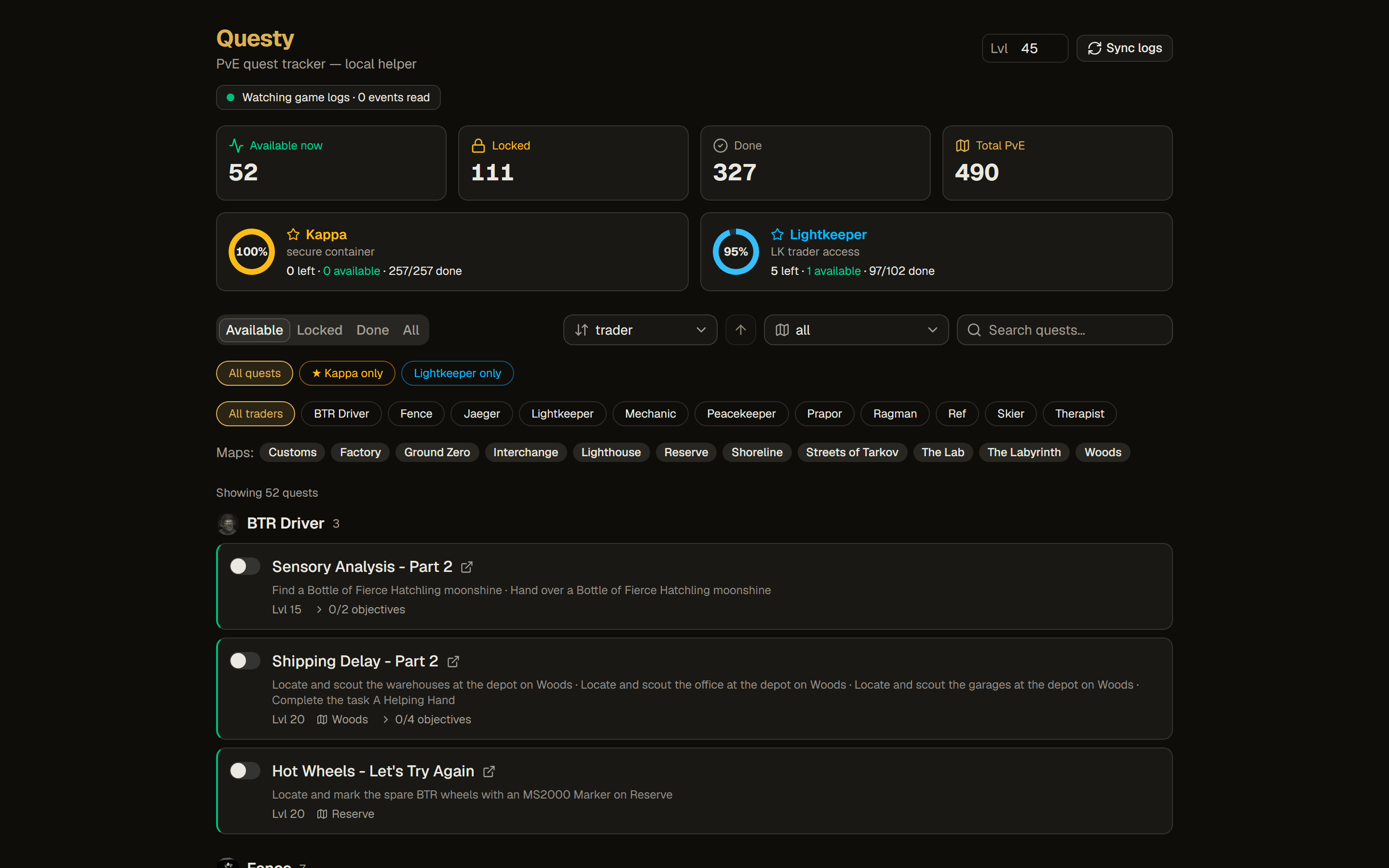Filter by the BTR Driver trader chip
Image resolution: width=1389 pixels, height=868 pixels.
pyautogui.click(x=341, y=413)
